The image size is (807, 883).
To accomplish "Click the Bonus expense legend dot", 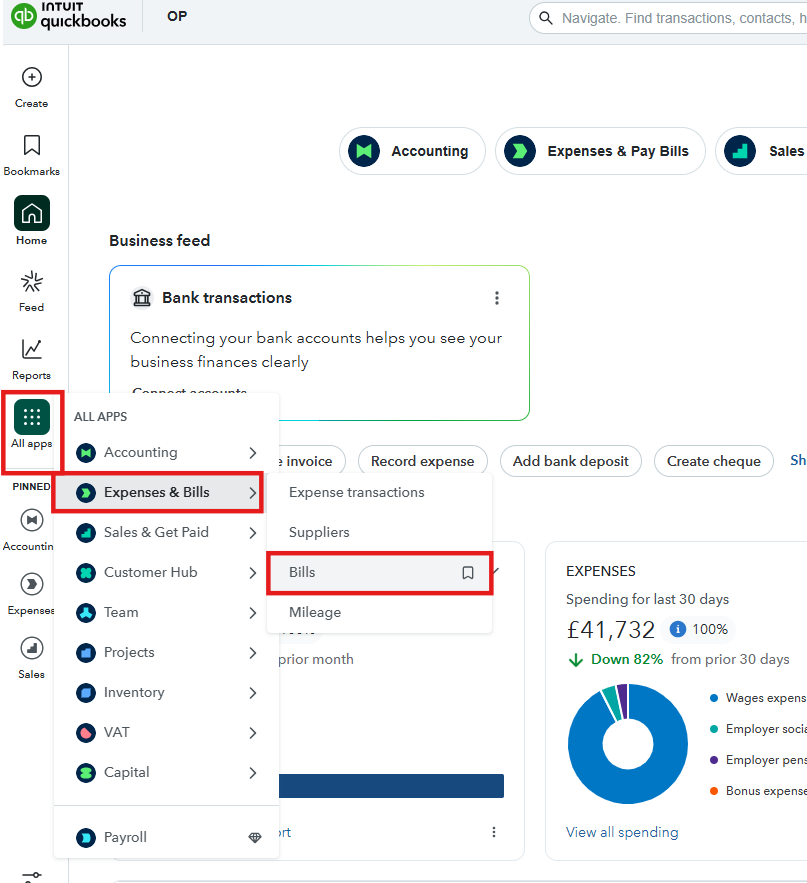I will [714, 791].
